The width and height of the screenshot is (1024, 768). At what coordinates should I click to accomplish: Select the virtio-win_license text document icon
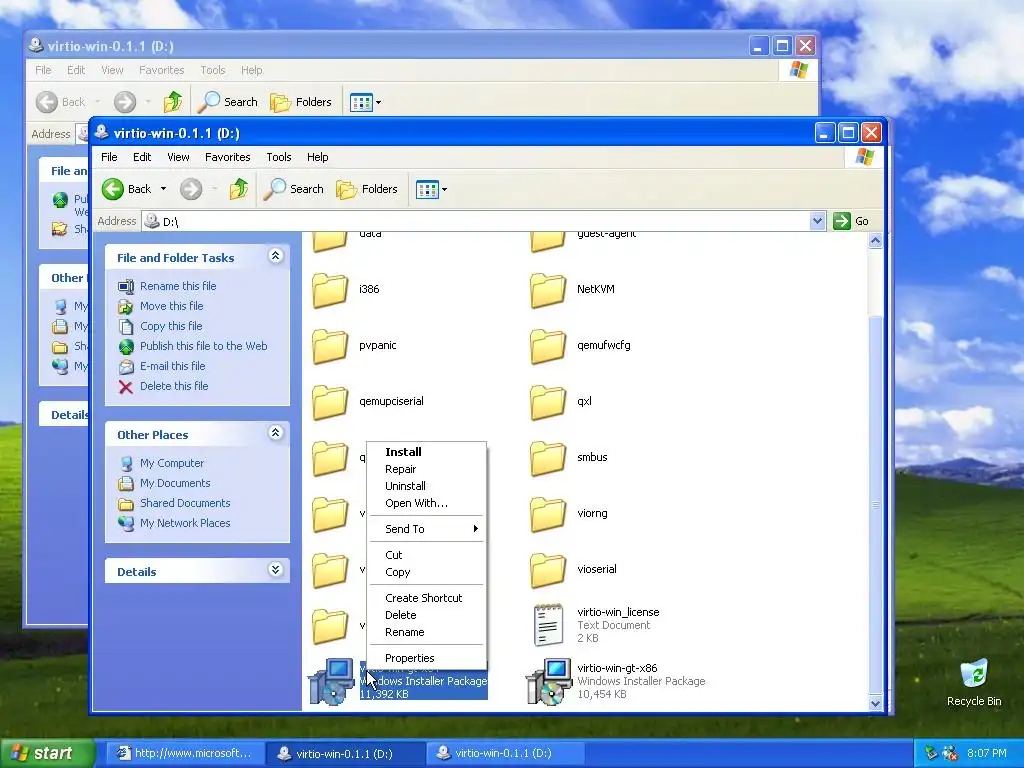(548, 625)
